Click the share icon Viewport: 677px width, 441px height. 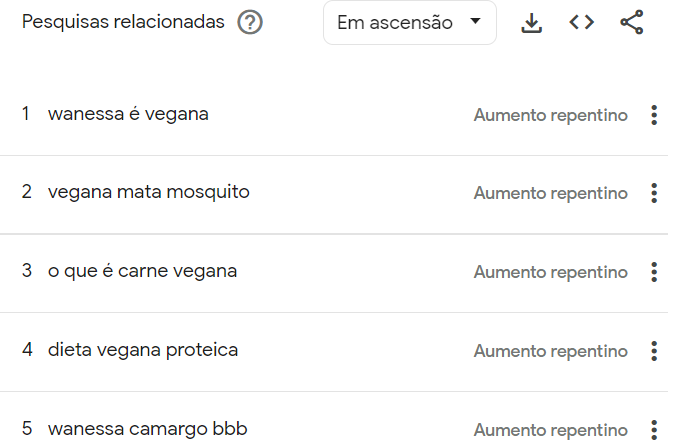[x=632, y=23]
